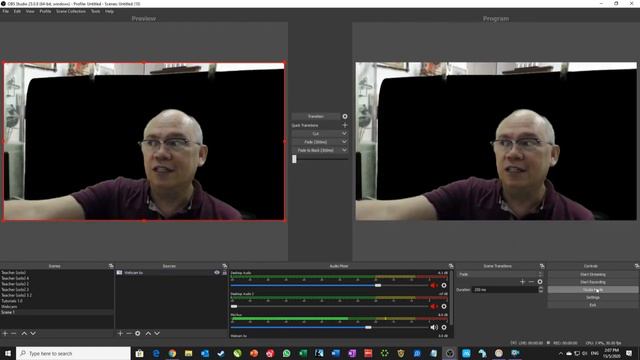Open source properties gear in Sources toolbar

pos(138,333)
